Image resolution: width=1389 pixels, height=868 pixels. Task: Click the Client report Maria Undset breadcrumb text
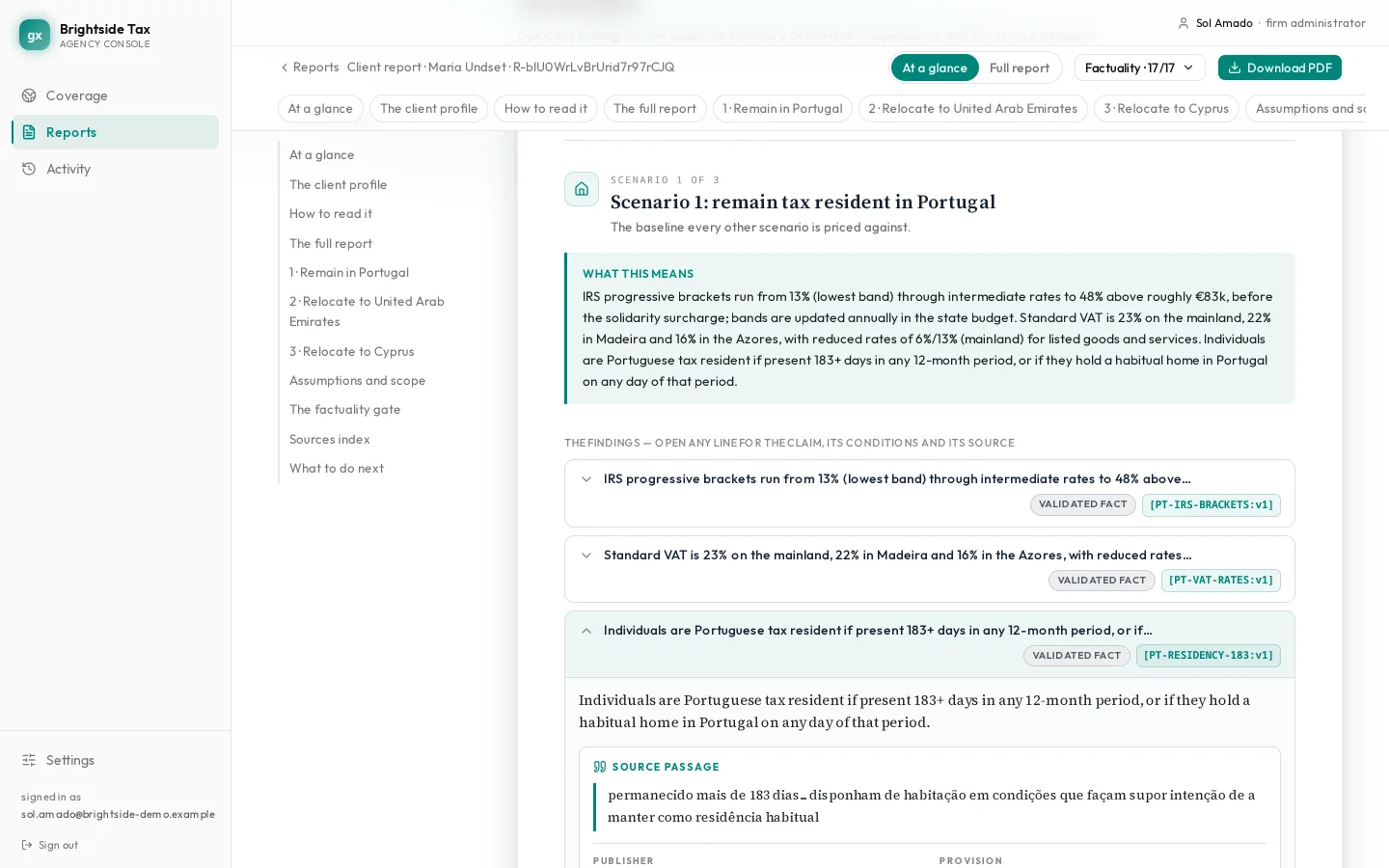[510, 68]
